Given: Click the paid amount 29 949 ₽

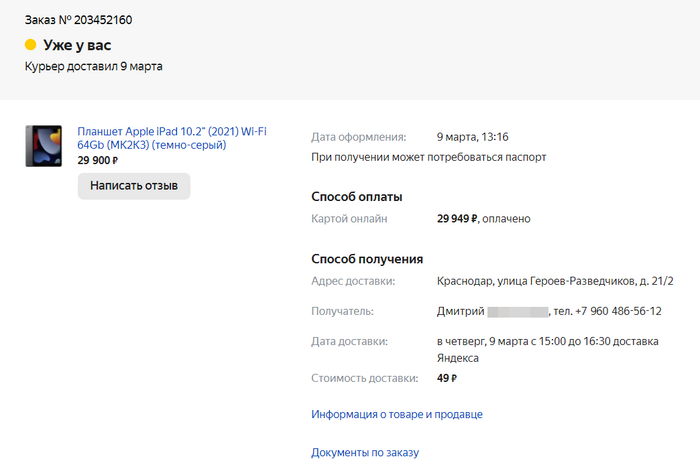Looking at the screenshot, I should click(x=458, y=218).
